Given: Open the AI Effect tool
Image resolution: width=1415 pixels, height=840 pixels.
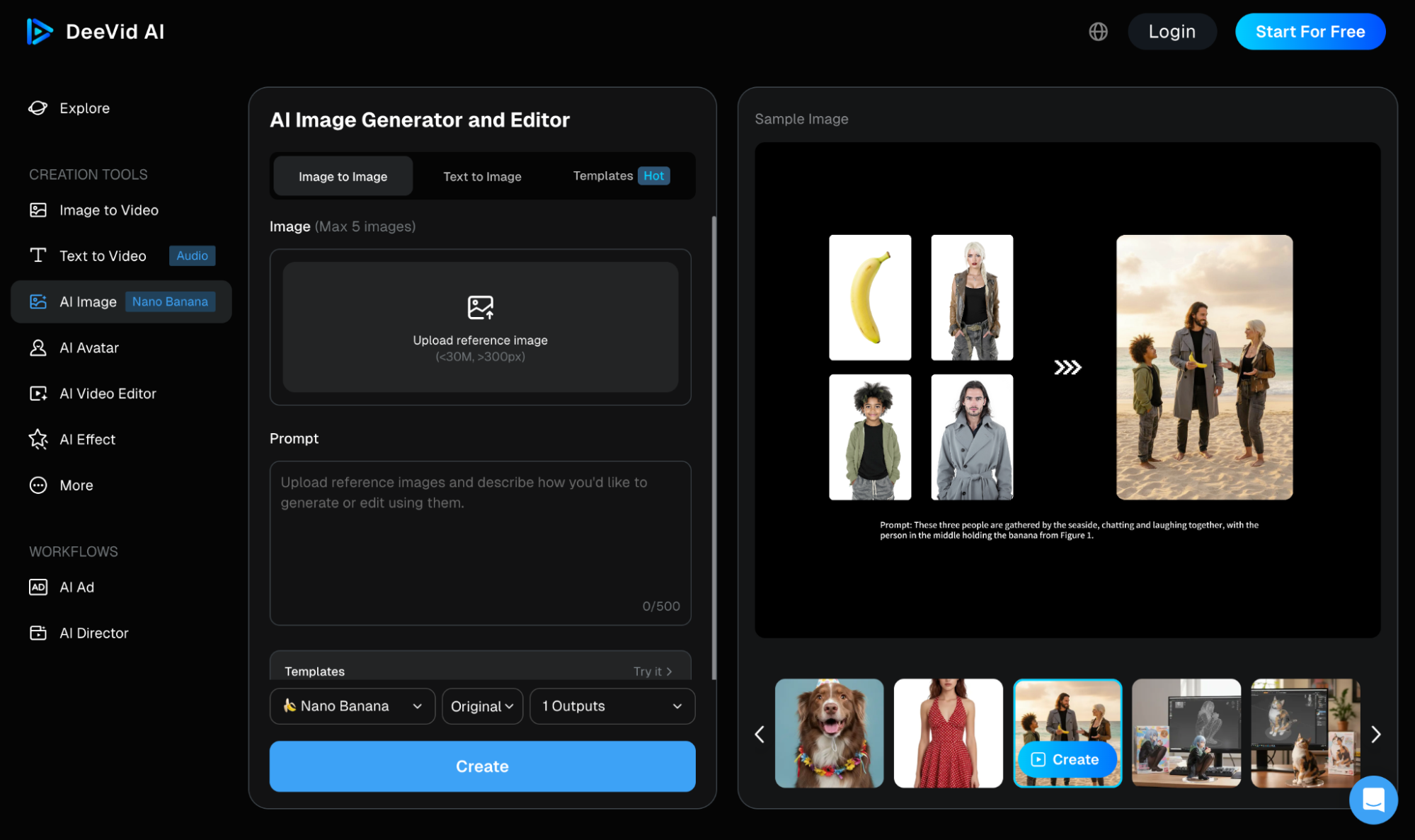Looking at the screenshot, I should pos(87,439).
